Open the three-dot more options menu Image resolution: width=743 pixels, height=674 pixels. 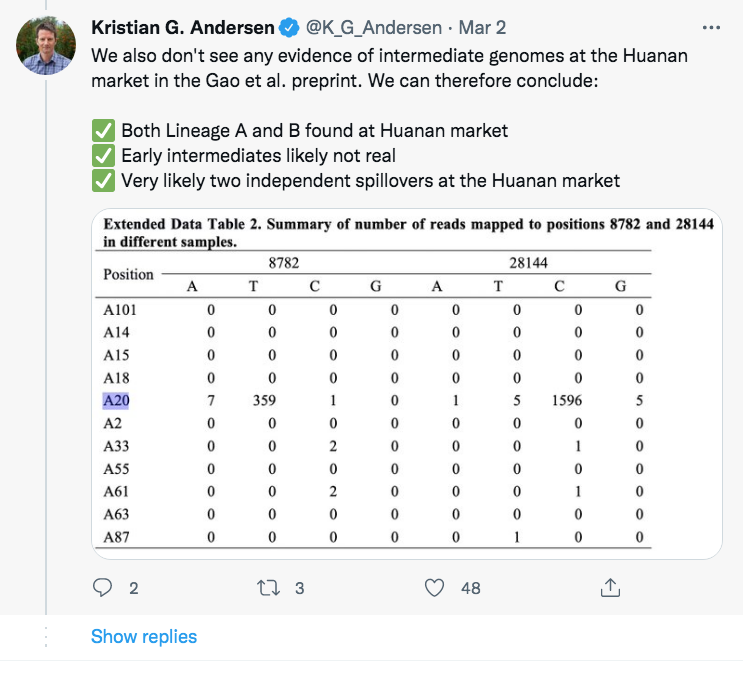point(711,28)
